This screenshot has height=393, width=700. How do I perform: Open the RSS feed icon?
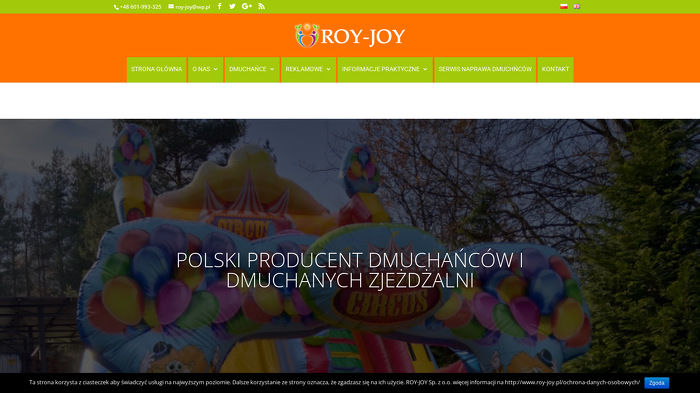point(262,6)
